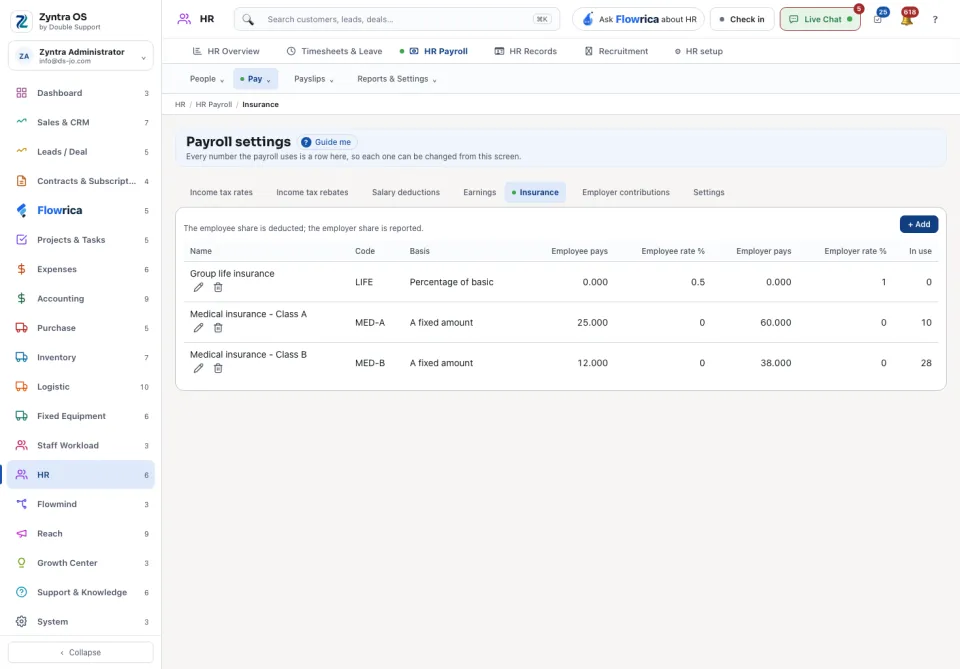Edit the Group life insurance row

click(198, 288)
